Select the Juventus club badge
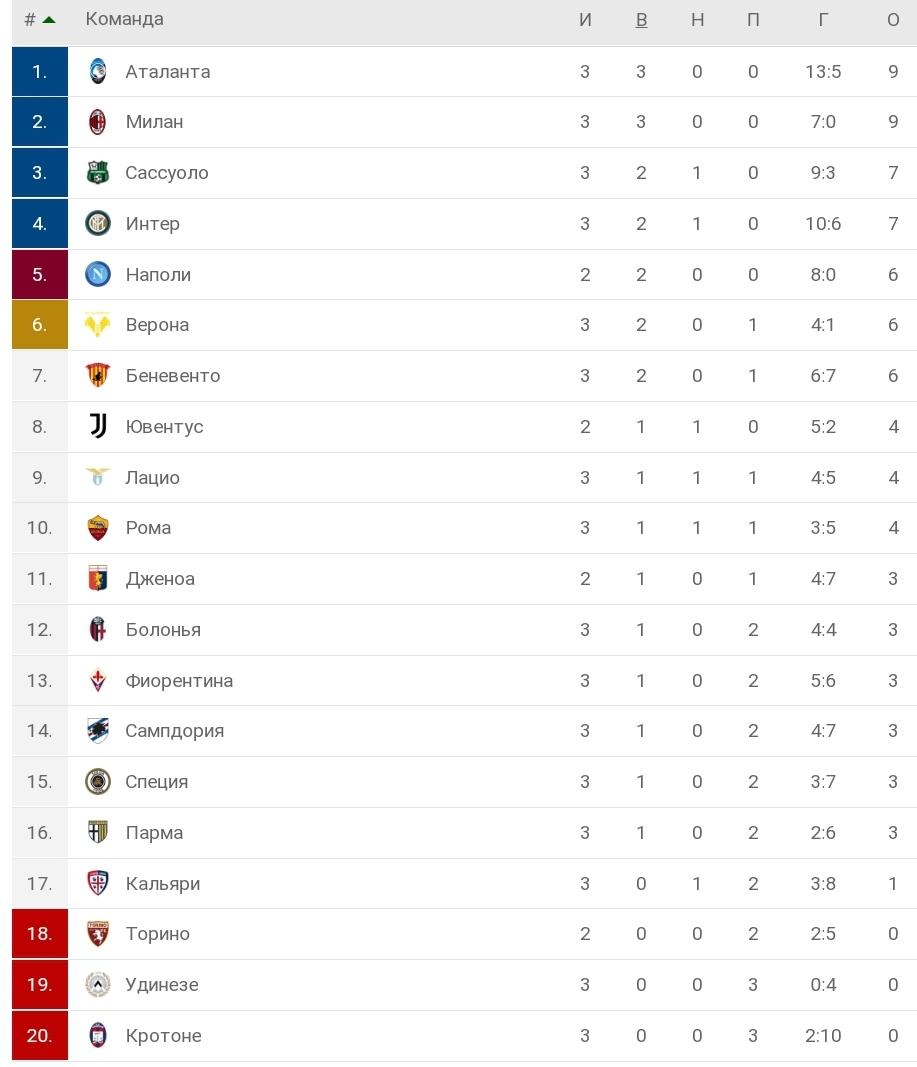The width and height of the screenshot is (917, 1067). (x=96, y=426)
